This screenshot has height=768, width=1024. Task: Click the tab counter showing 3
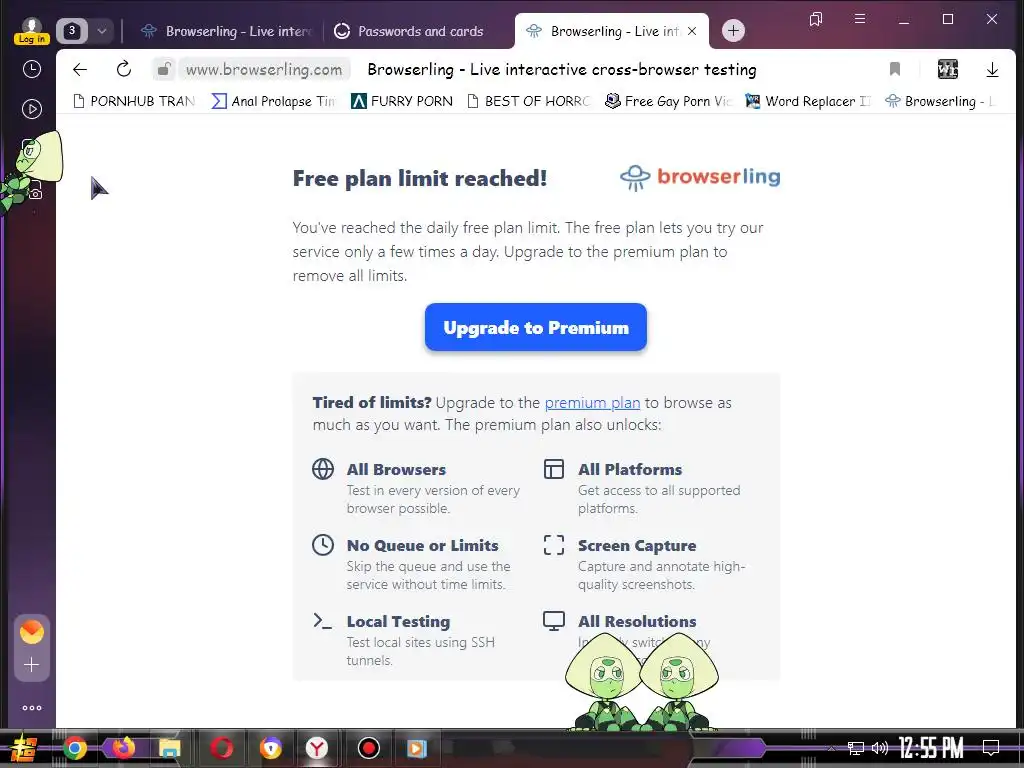pos(72,31)
